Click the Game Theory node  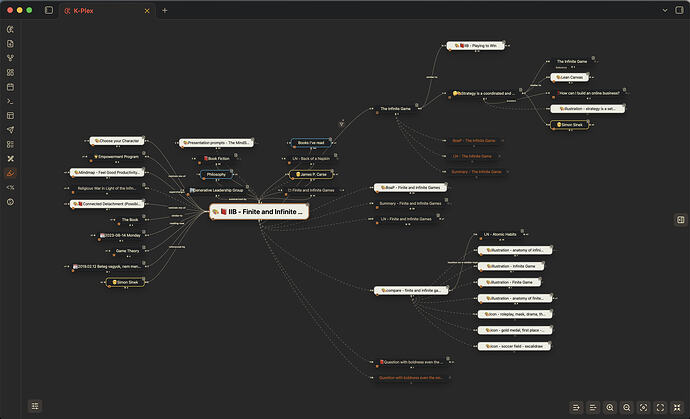(127, 251)
